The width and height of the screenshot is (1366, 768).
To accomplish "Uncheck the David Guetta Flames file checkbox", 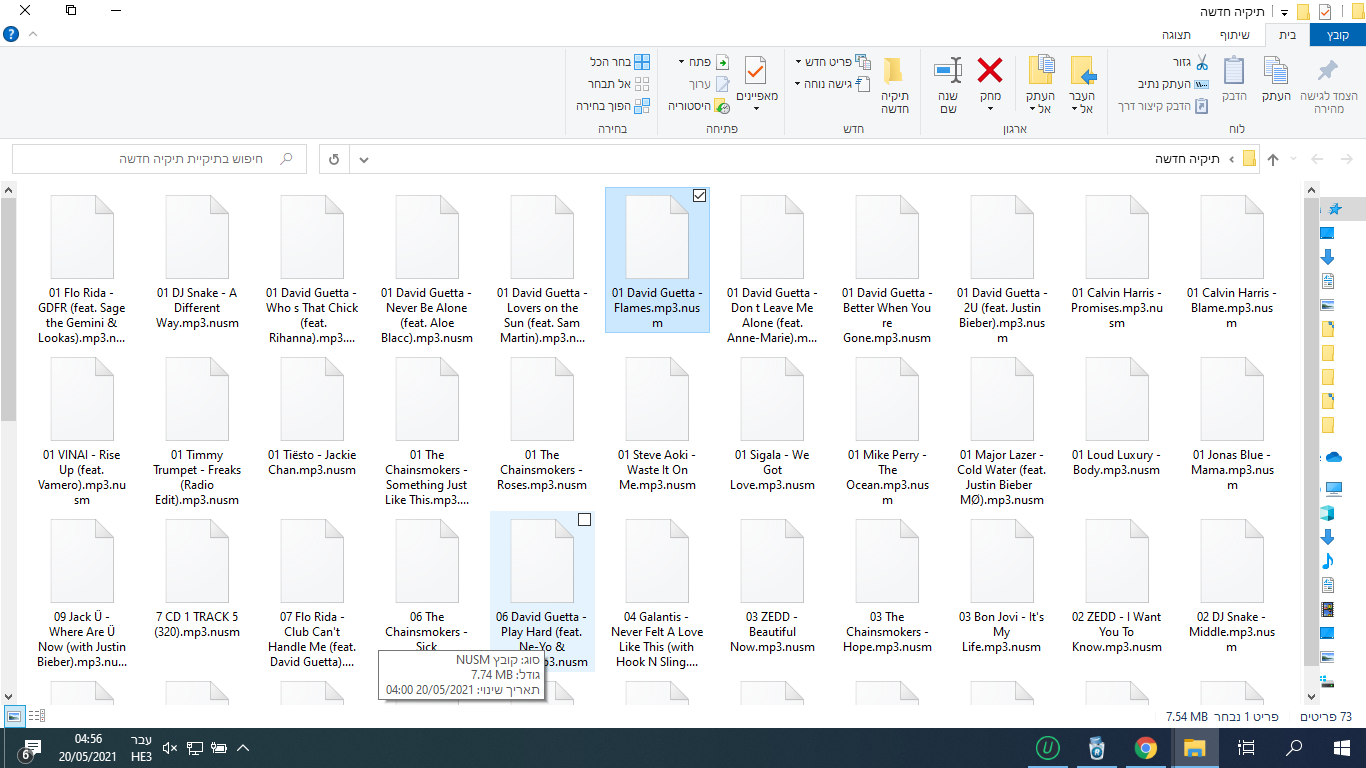I will (x=699, y=196).
